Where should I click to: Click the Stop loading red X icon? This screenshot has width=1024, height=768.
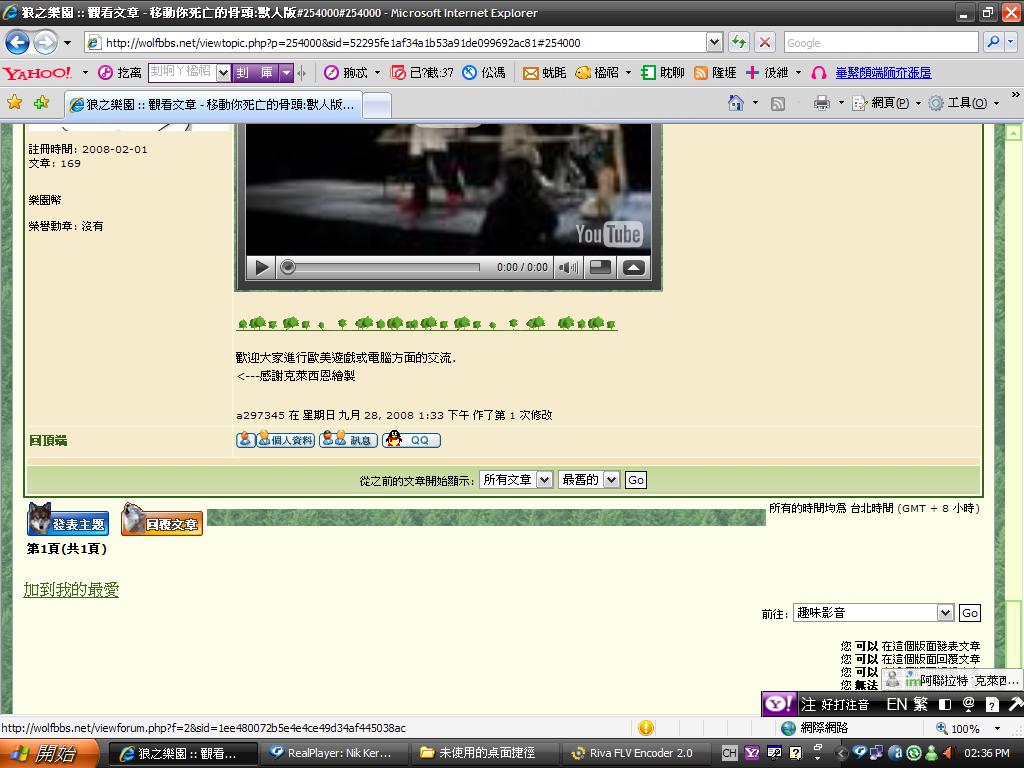click(x=765, y=42)
